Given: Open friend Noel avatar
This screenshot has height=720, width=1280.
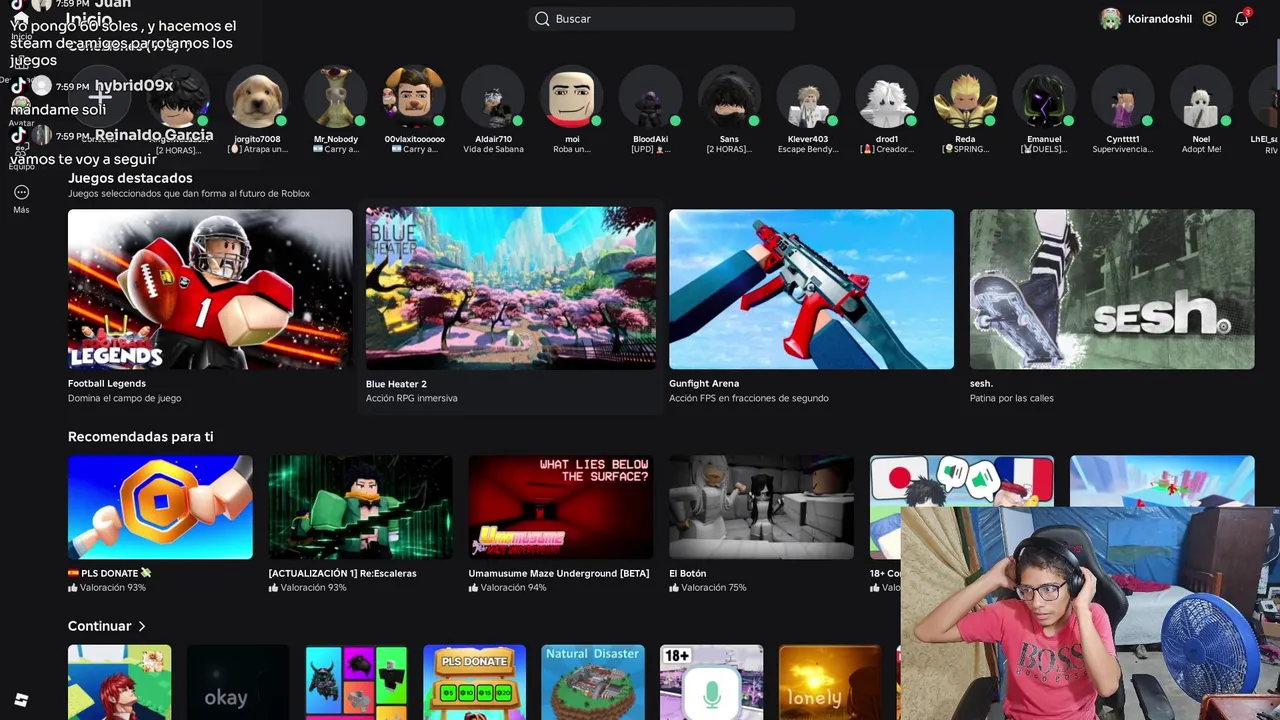Looking at the screenshot, I should pyautogui.click(x=1201, y=98).
